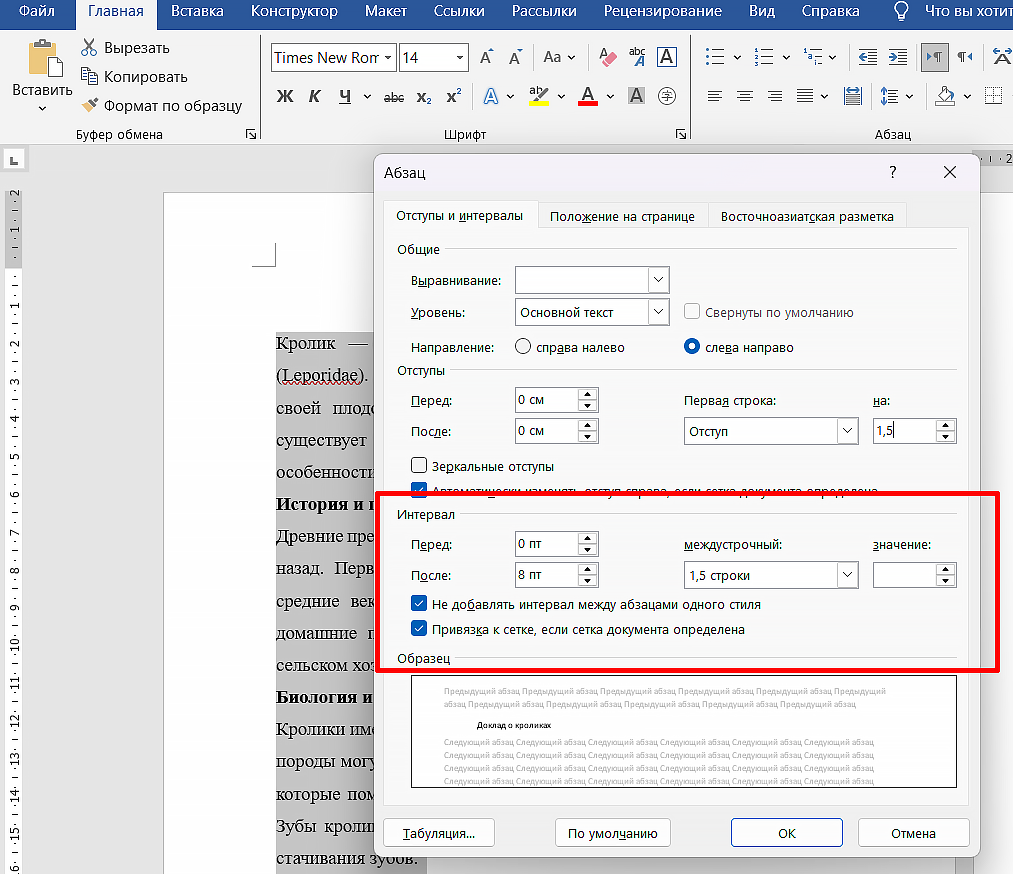Toggle left-to-right text direction in the ribbon
The width and height of the screenshot is (1013, 874).
pyautogui.click(x=935, y=57)
